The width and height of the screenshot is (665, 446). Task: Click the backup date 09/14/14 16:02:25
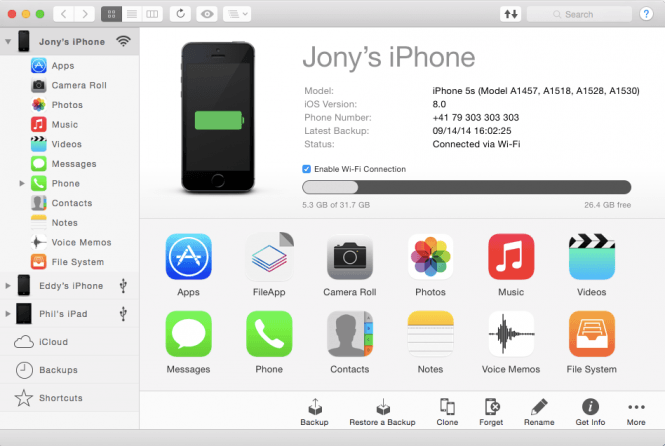click(472, 131)
